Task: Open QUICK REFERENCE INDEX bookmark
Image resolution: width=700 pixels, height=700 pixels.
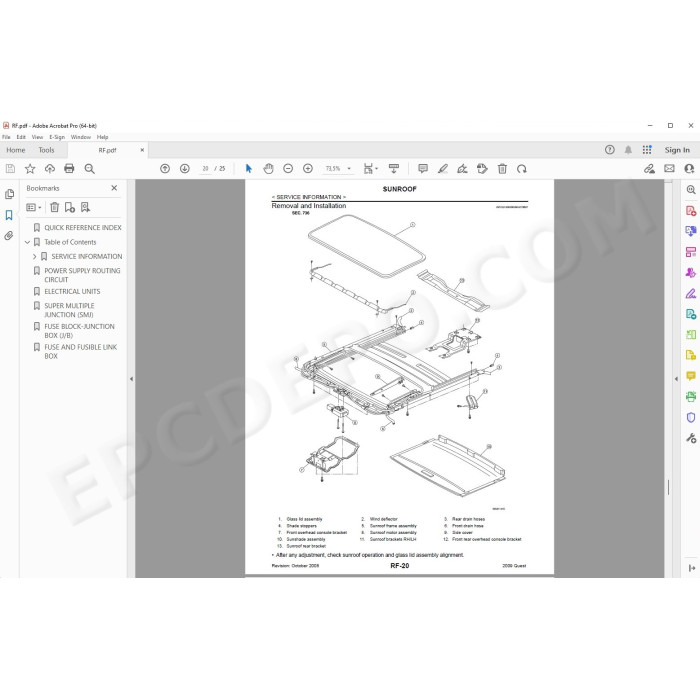Action: tap(83, 228)
